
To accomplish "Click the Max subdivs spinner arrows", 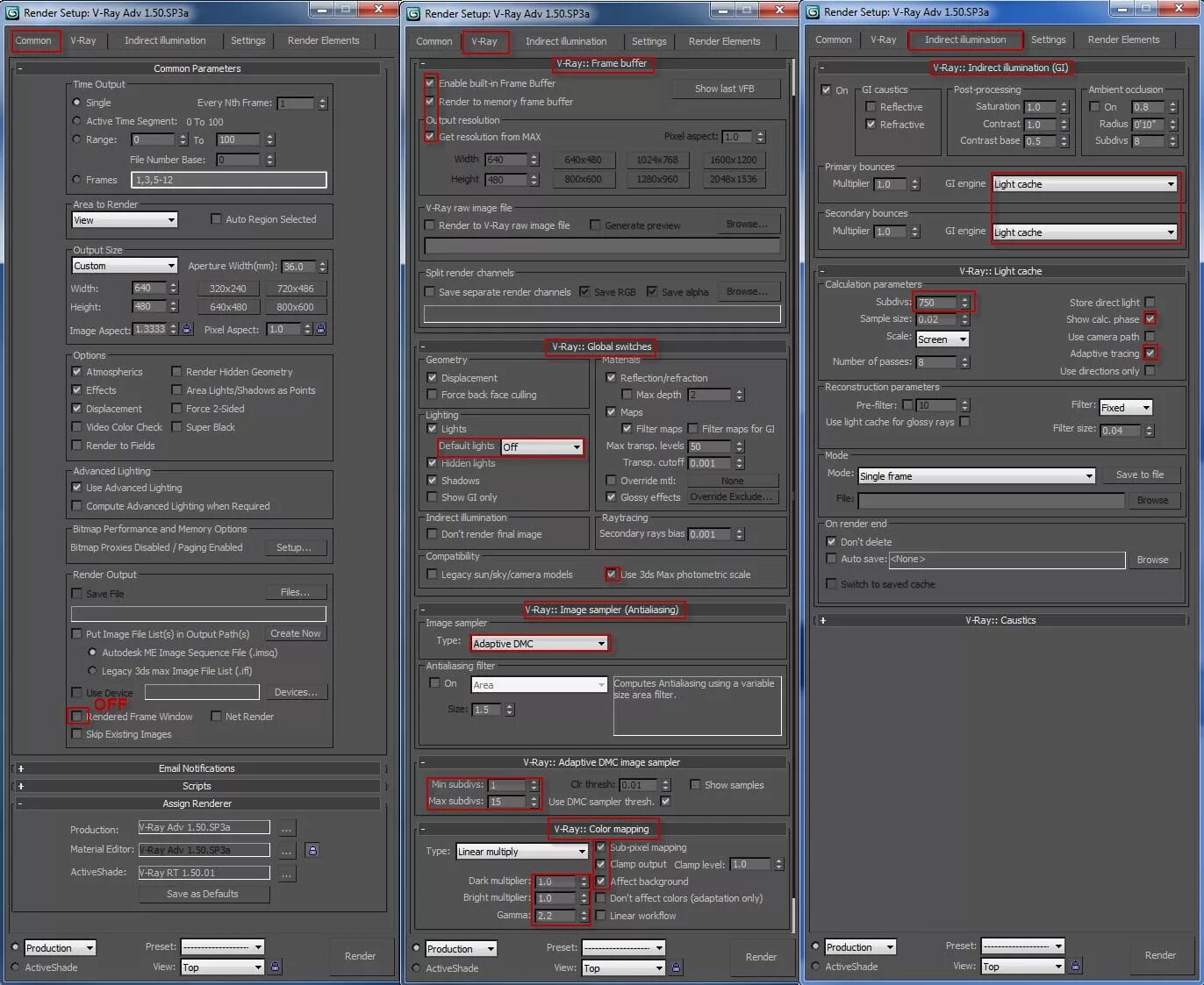I will pyautogui.click(x=534, y=801).
